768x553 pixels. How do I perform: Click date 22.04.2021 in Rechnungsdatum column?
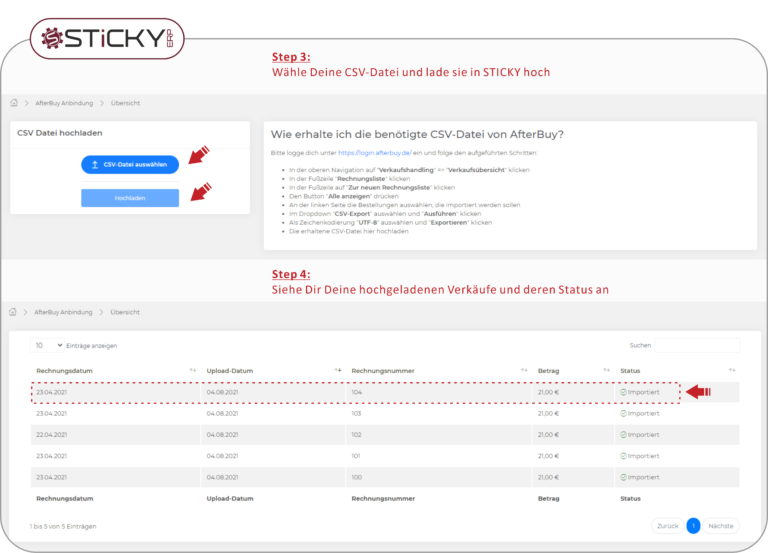pyautogui.click(x=51, y=434)
